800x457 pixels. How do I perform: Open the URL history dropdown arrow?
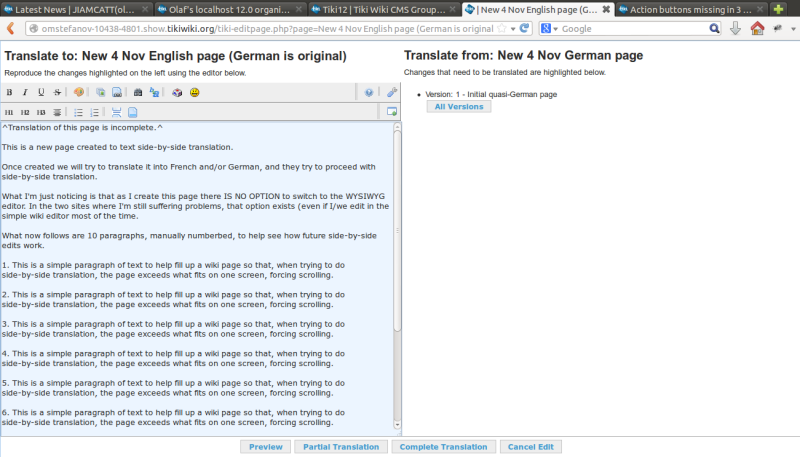(x=513, y=29)
